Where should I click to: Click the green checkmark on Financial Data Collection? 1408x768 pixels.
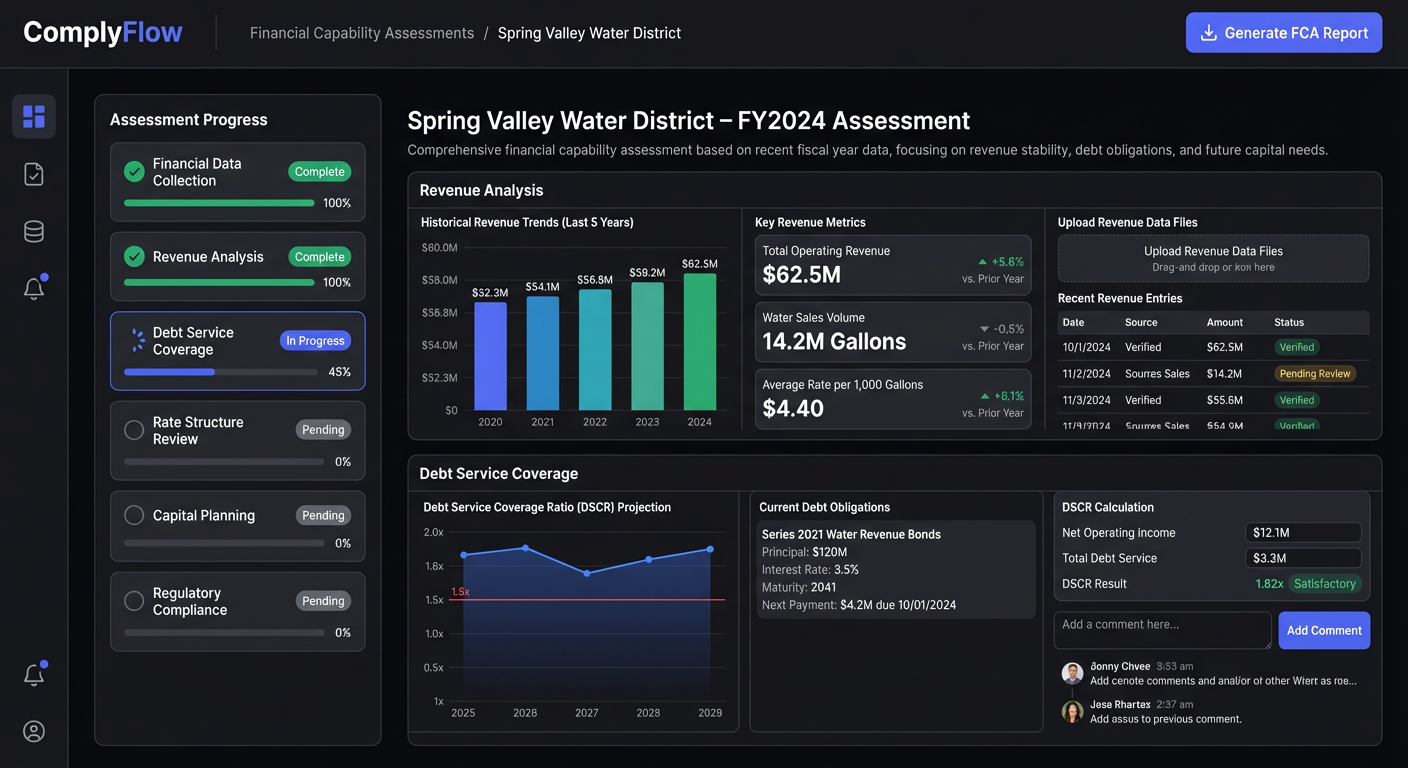point(134,171)
